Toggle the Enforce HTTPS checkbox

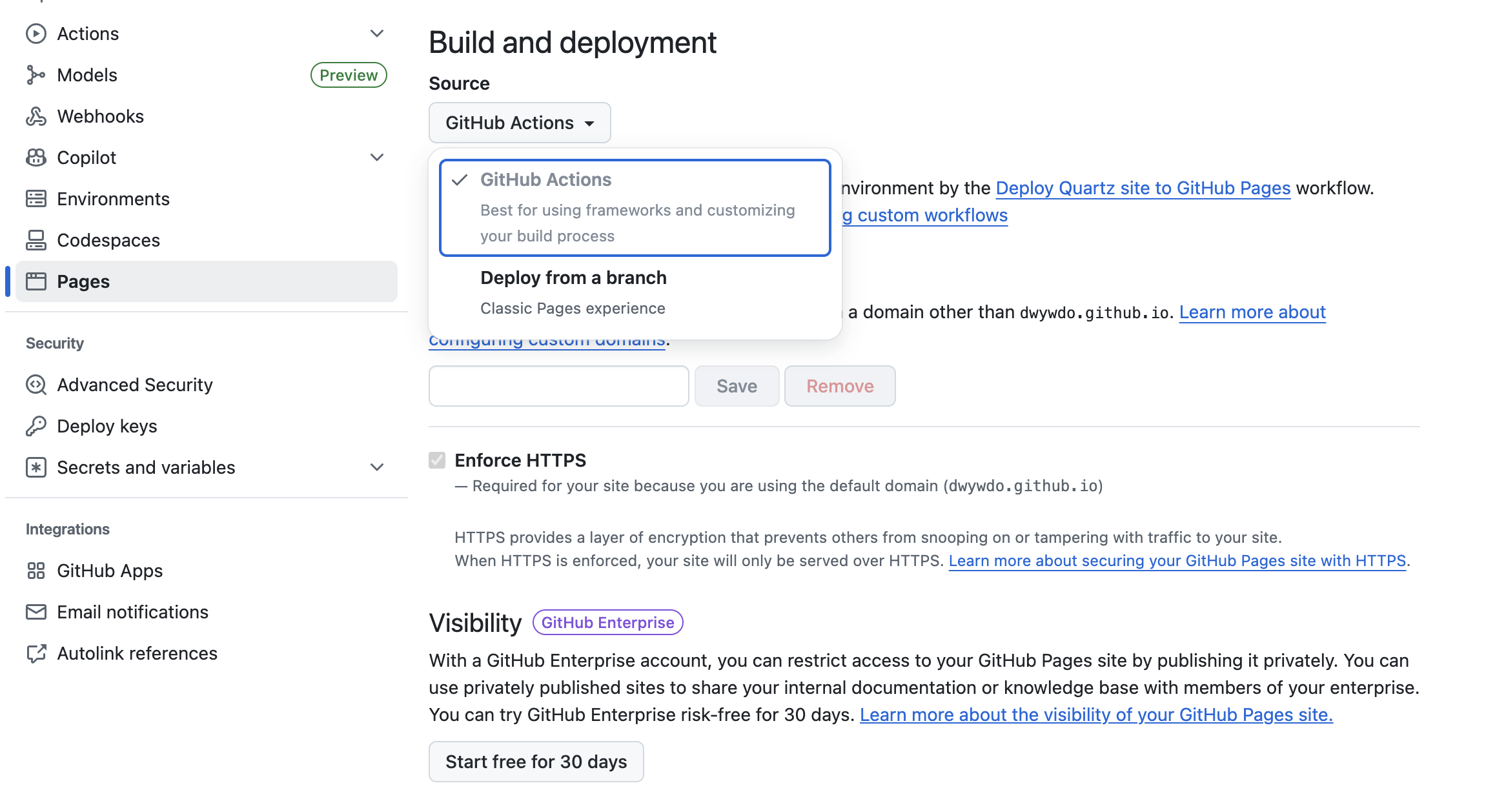click(437, 460)
